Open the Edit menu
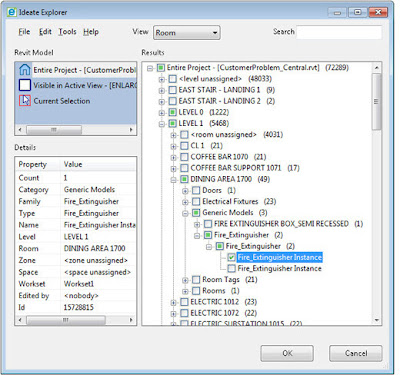 pyautogui.click(x=45, y=32)
